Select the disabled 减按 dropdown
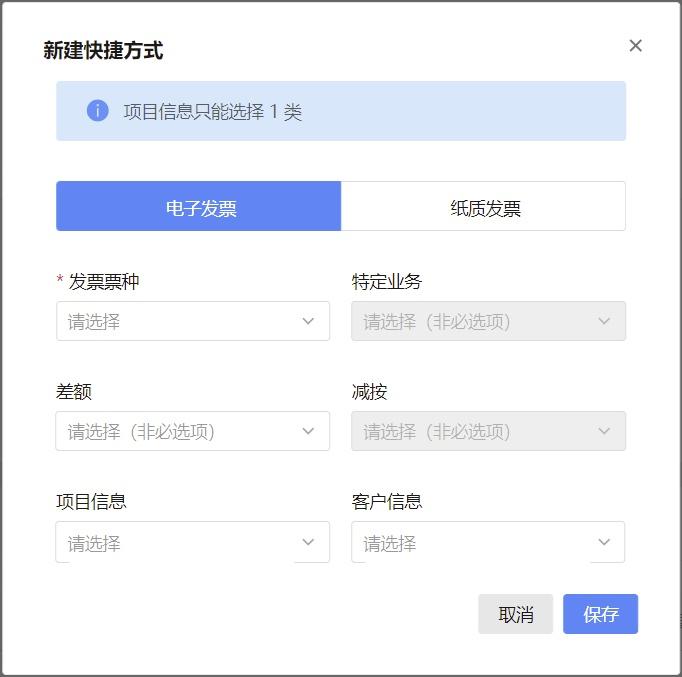This screenshot has width=682, height=677. [475, 432]
